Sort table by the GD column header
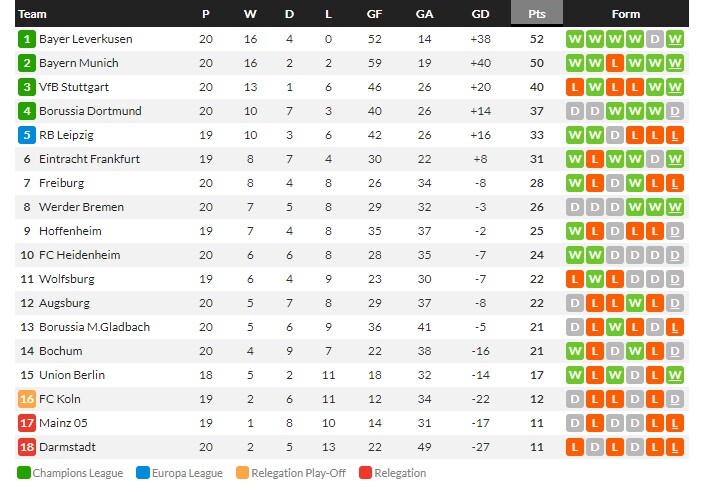This screenshot has height=492, width=707. [480, 14]
